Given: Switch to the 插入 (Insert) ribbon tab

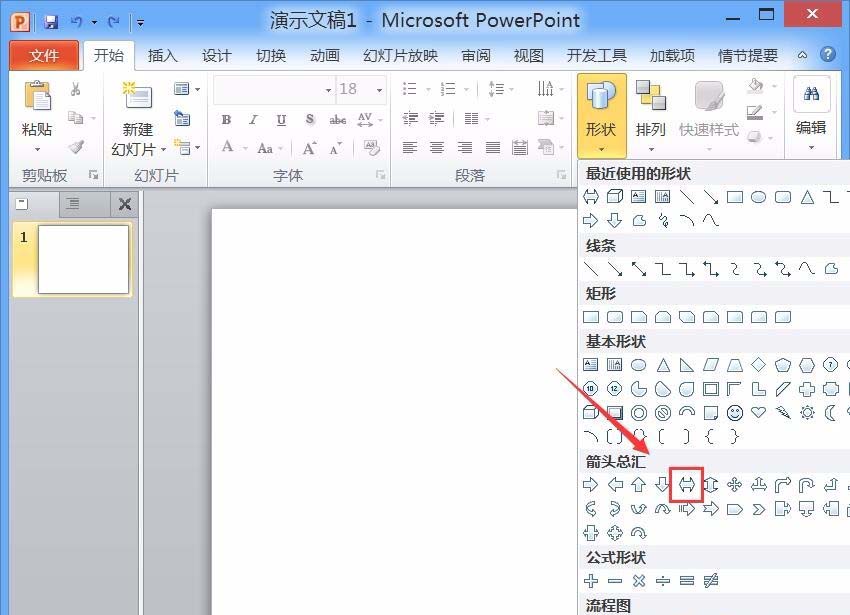Looking at the screenshot, I should click(x=162, y=56).
